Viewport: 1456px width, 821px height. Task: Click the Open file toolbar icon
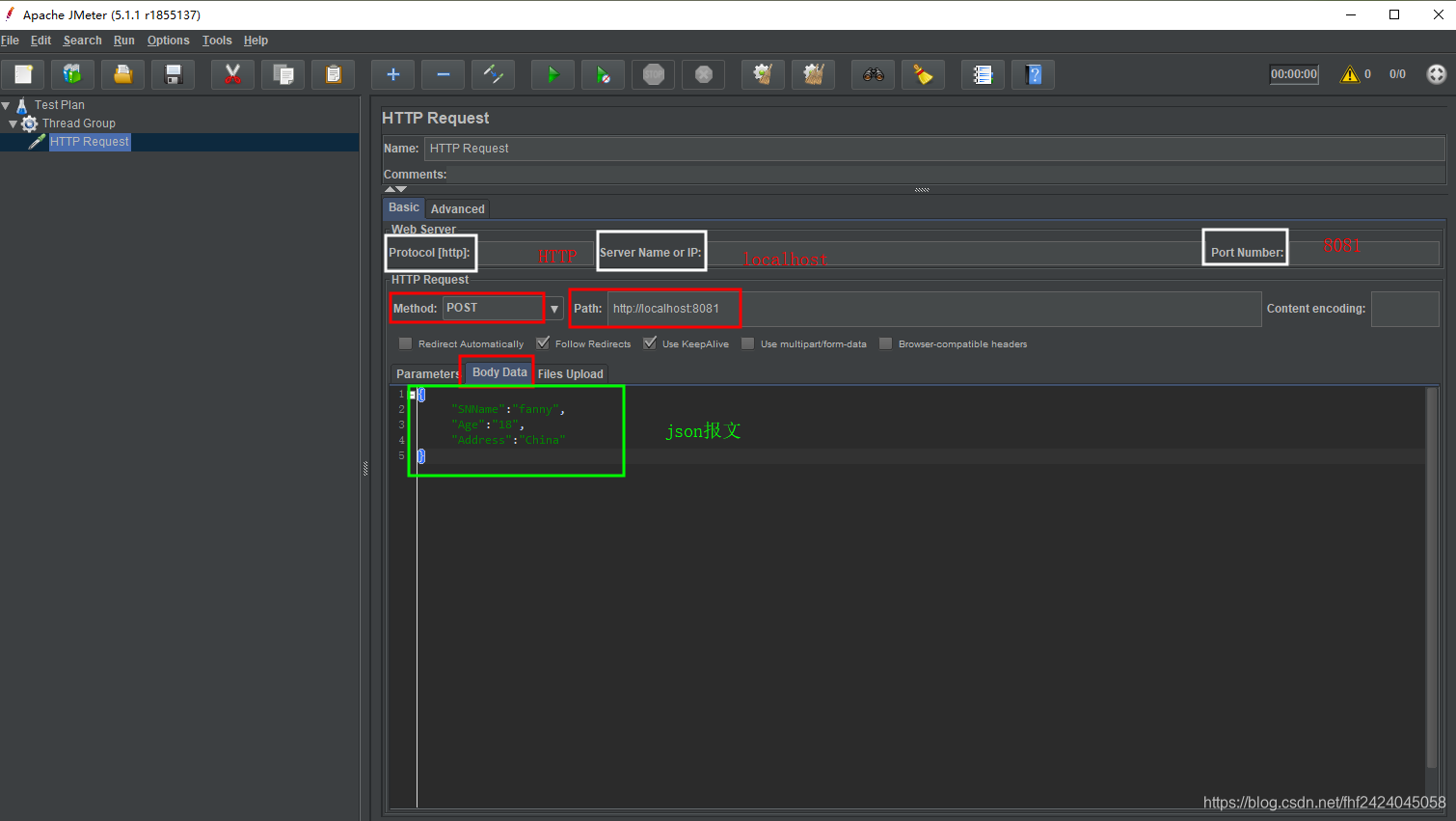pos(122,74)
